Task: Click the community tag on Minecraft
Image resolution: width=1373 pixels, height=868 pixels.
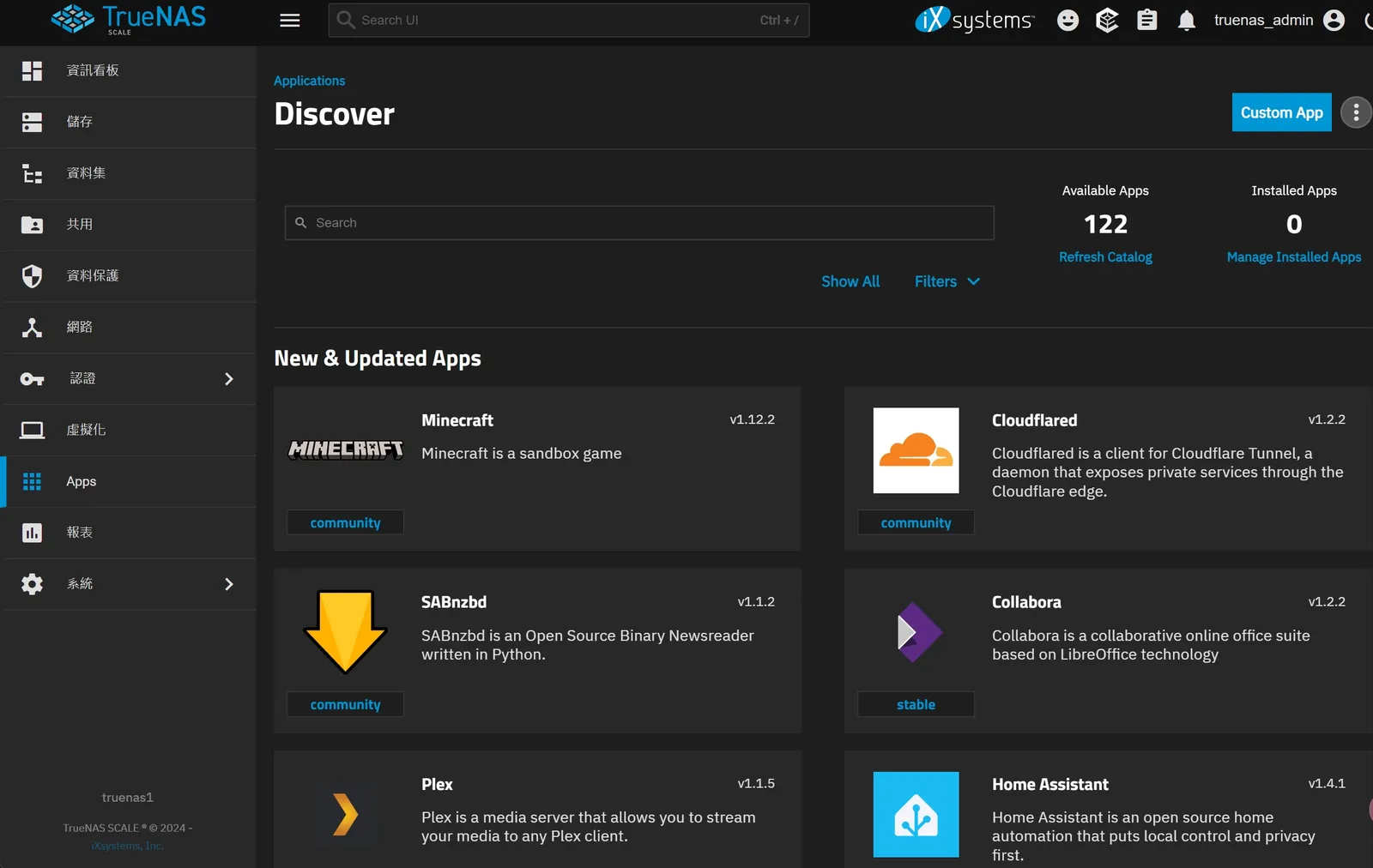Action: pyautogui.click(x=345, y=522)
